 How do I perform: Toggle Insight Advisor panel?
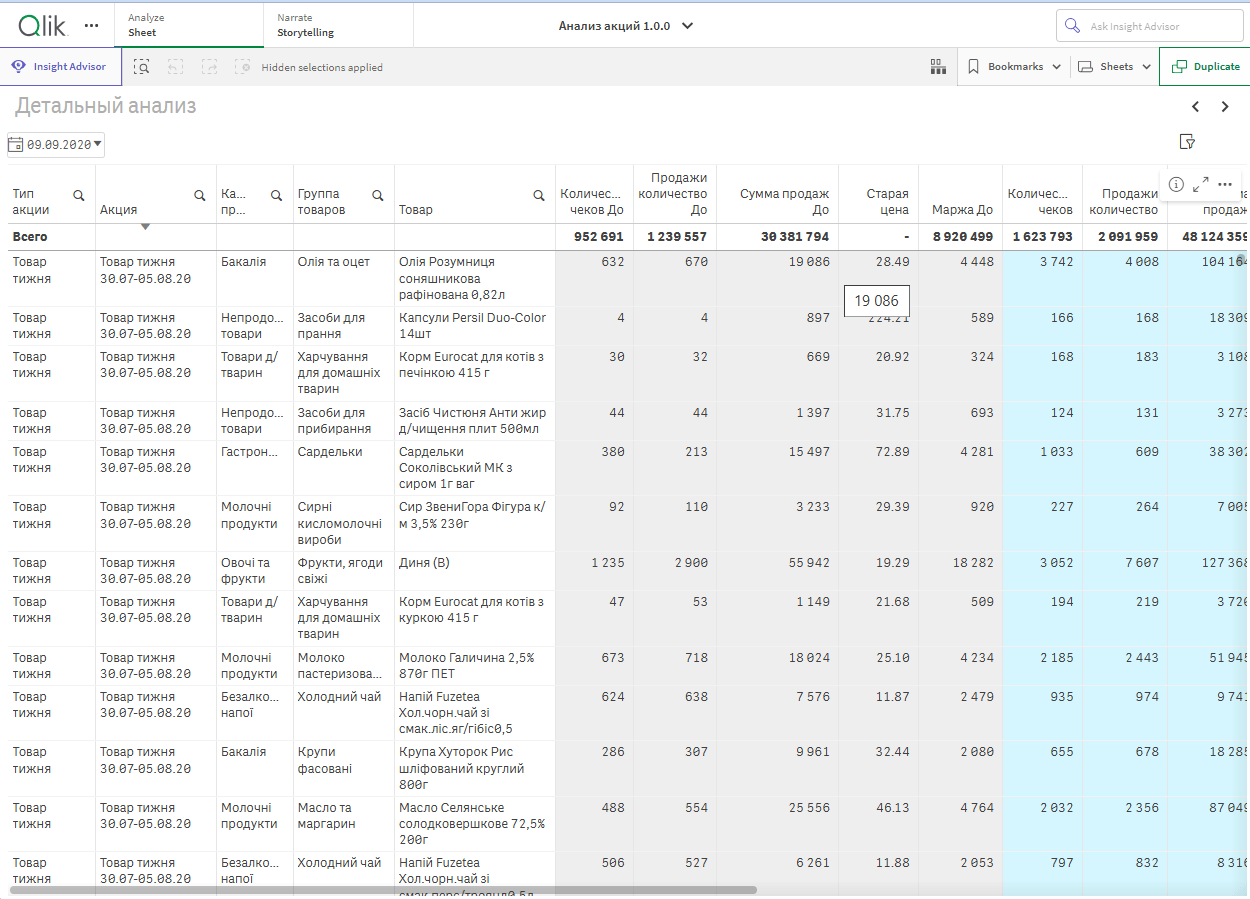59,67
